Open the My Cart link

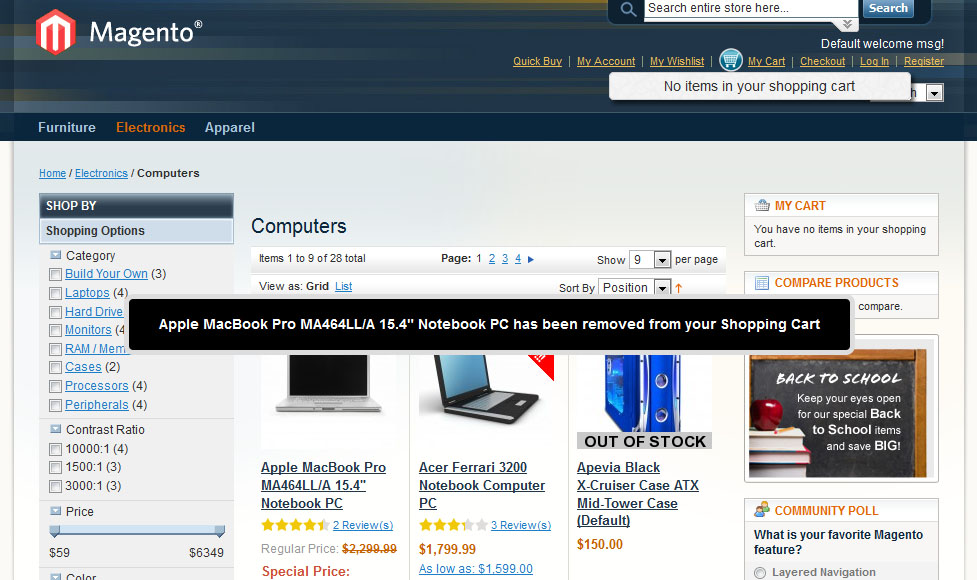point(766,61)
